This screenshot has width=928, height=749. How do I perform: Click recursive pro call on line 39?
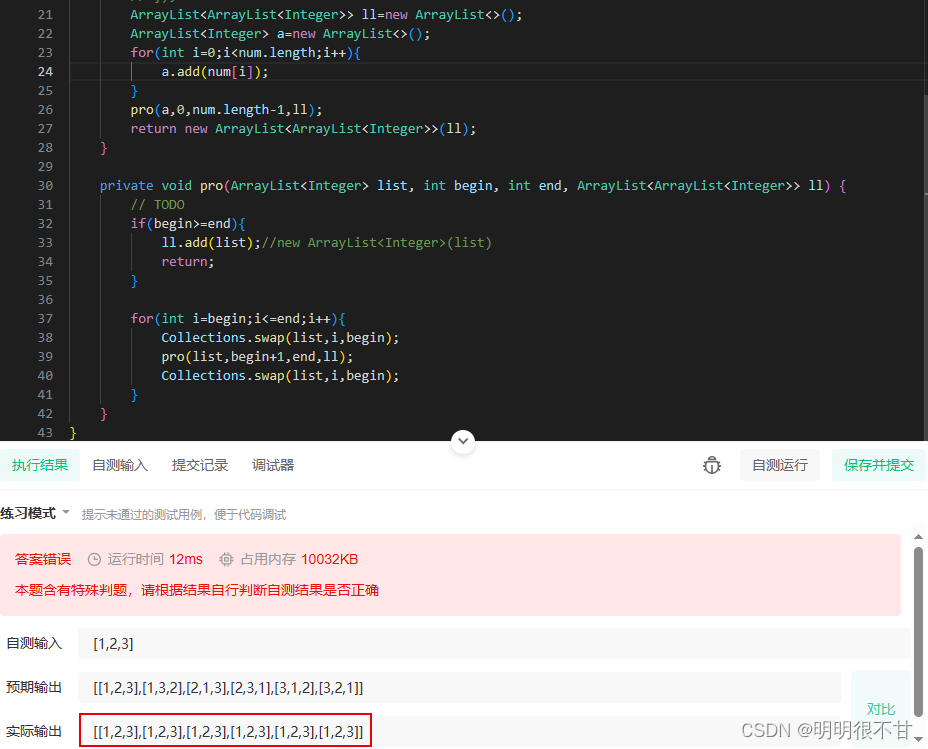coord(257,356)
